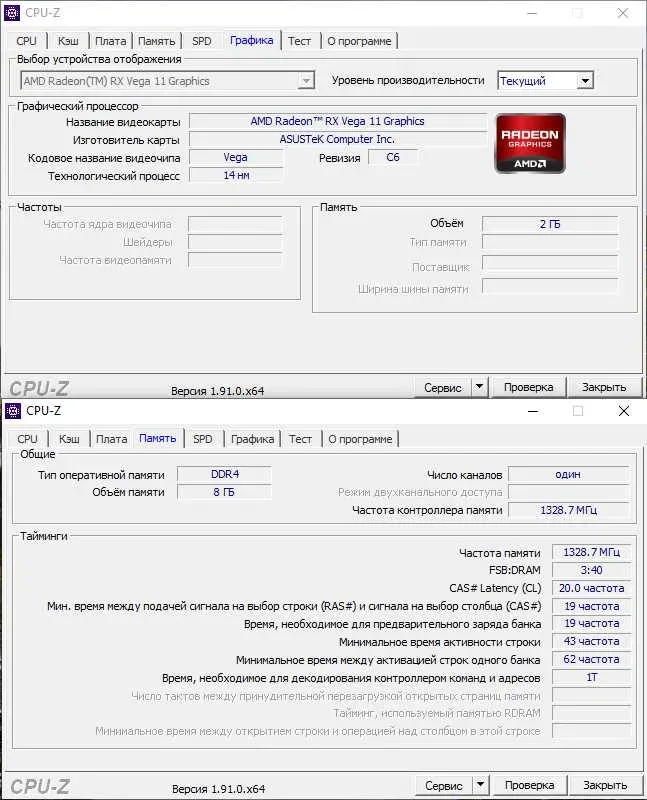
Task: Click the video card name field
Action: [x=338, y=121]
